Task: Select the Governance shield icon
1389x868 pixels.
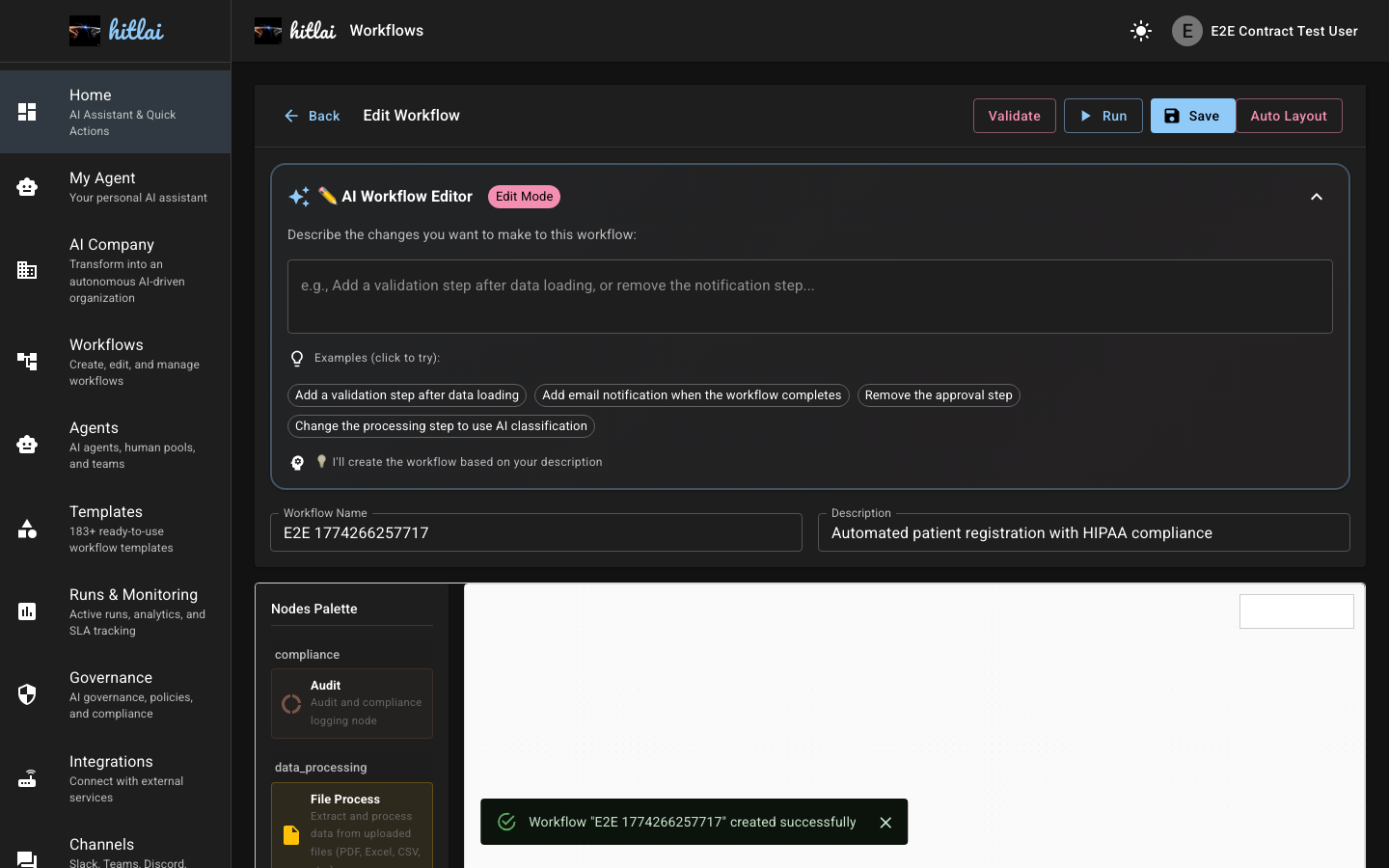Action: click(x=27, y=694)
